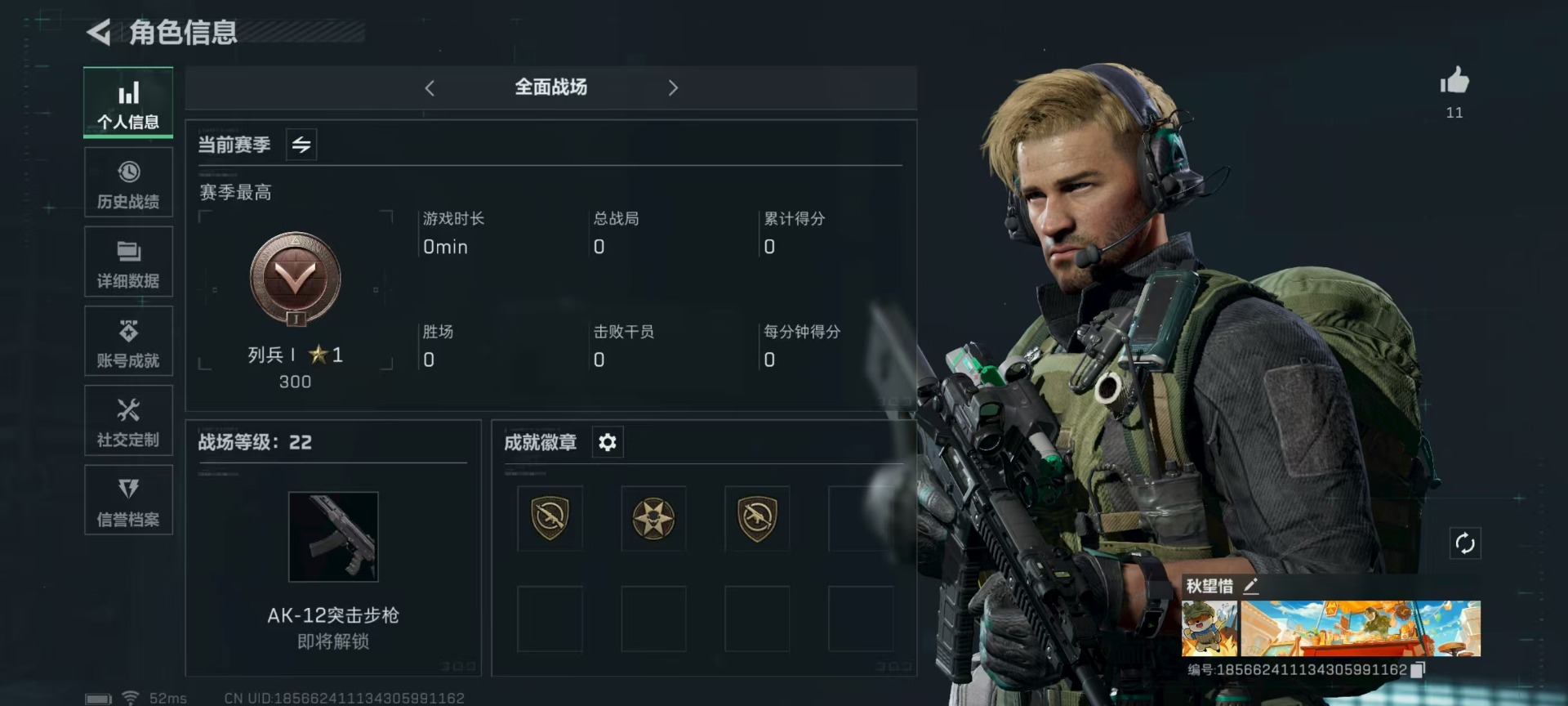Copy the player ID number using the copy icon
The height and width of the screenshot is (706, 1568).
point(1418,670)
